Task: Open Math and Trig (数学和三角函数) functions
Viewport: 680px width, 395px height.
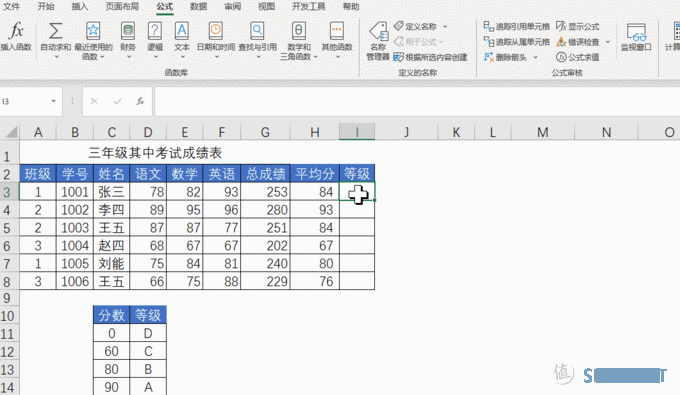Action: click(x=298, y=41)
